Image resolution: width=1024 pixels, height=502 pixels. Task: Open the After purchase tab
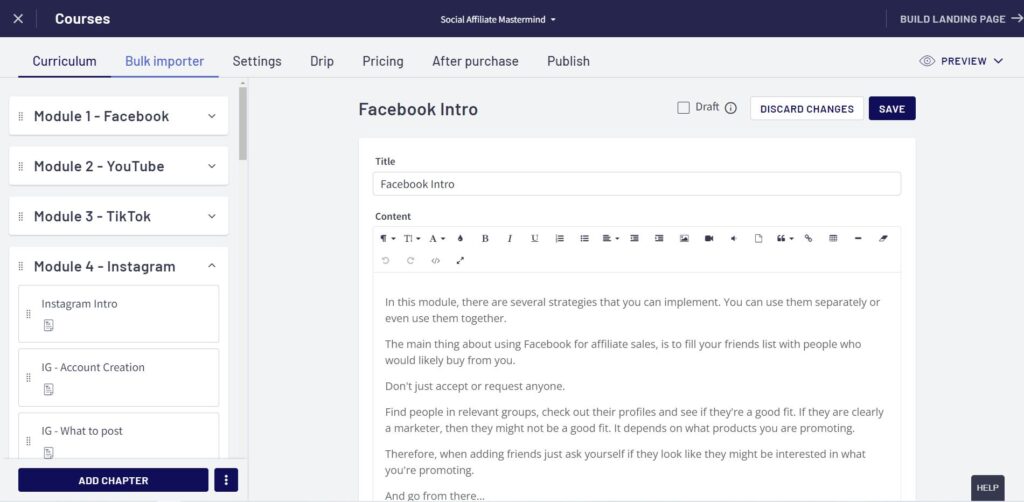tap(475, 61)
